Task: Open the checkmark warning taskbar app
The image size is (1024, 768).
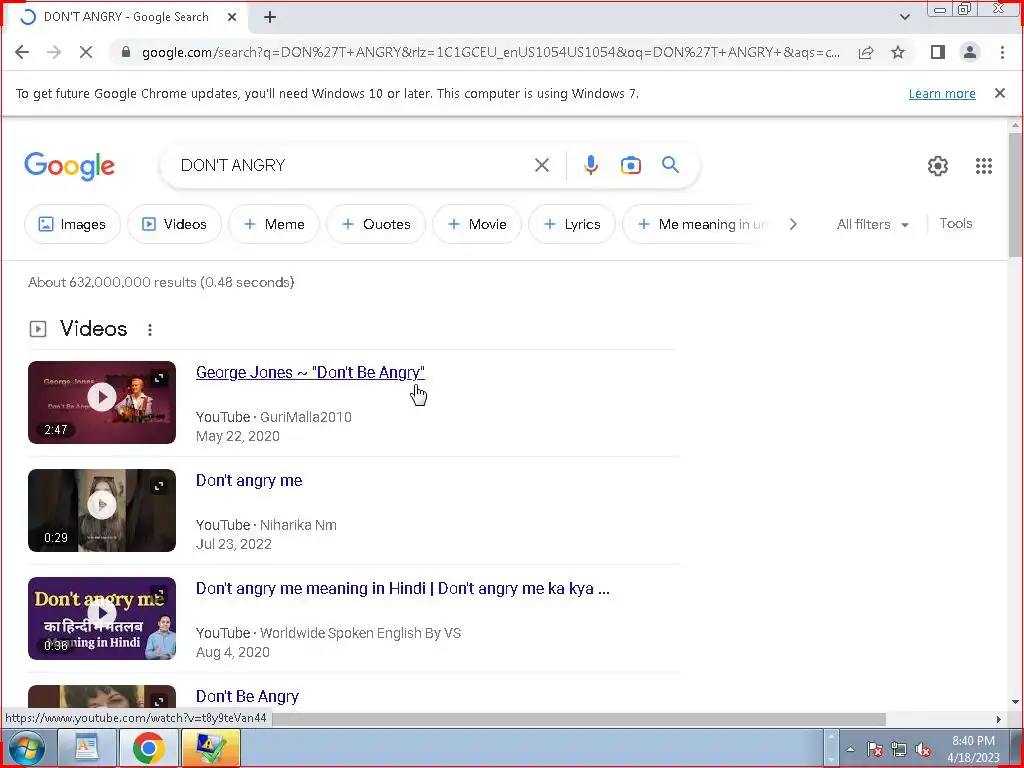Action: click(x=210, y=748)
